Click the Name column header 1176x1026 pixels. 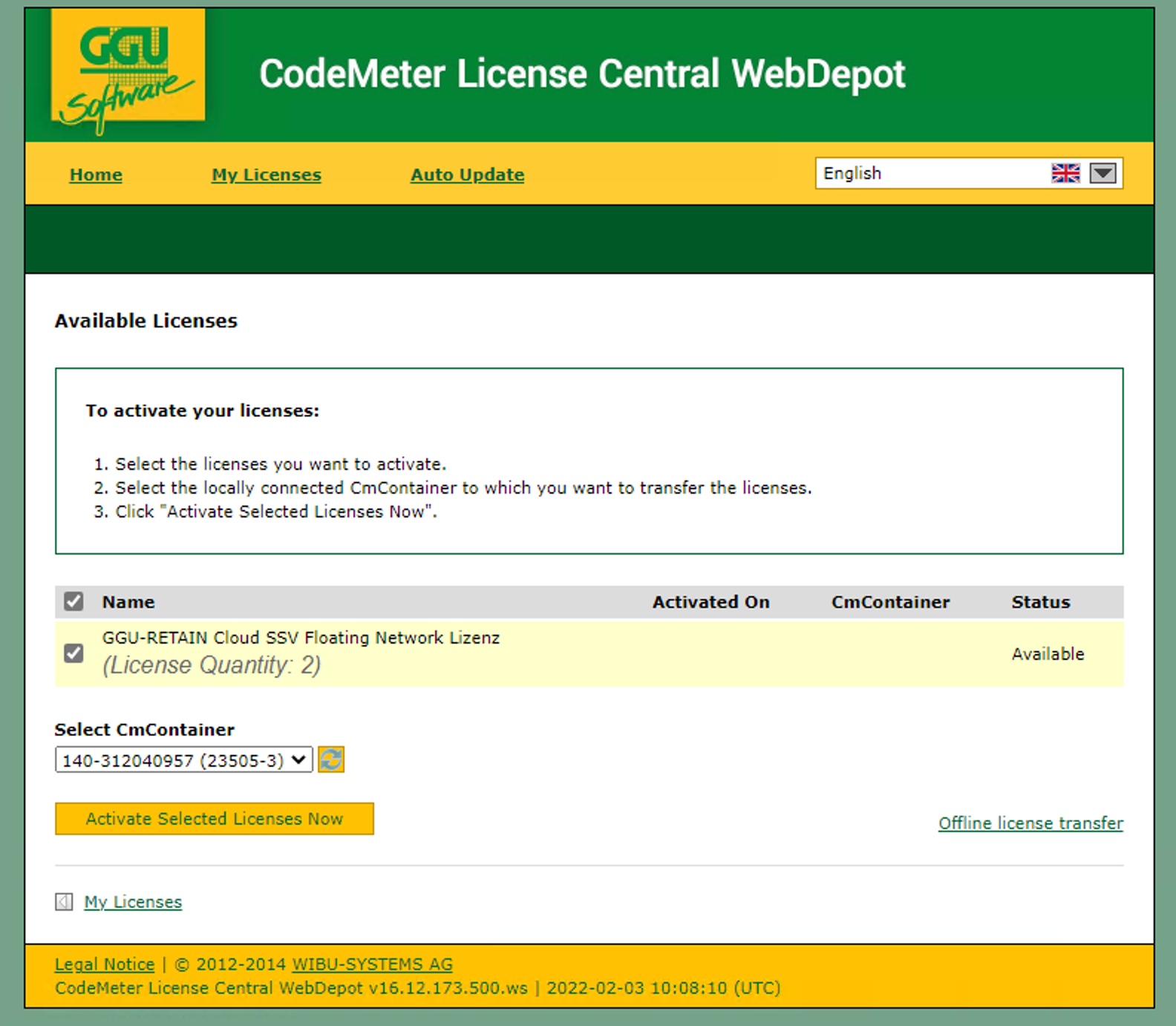128,602
